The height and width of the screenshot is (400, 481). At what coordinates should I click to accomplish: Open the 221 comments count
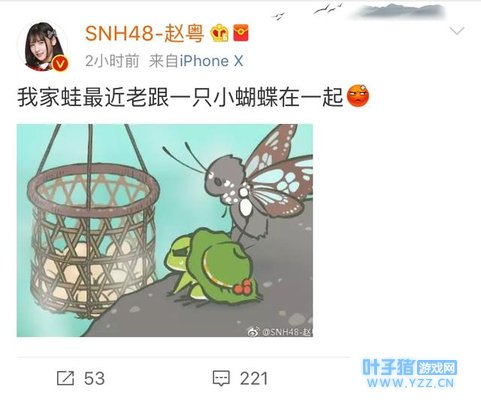[254, 379]
